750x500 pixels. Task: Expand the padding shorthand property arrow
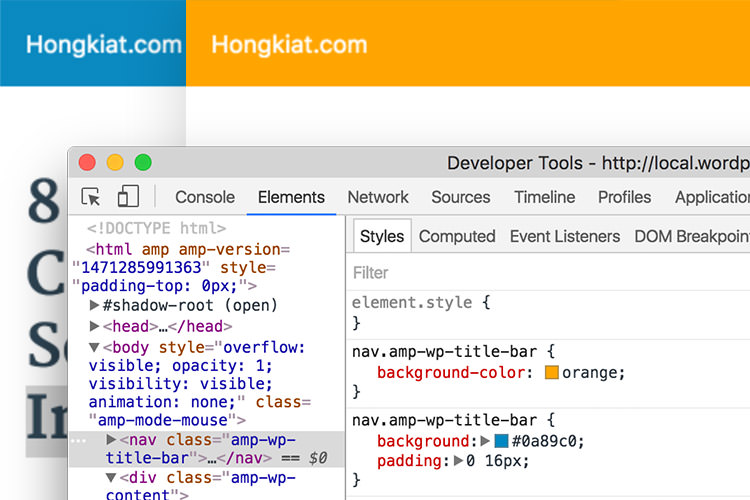tap(458, 461)
